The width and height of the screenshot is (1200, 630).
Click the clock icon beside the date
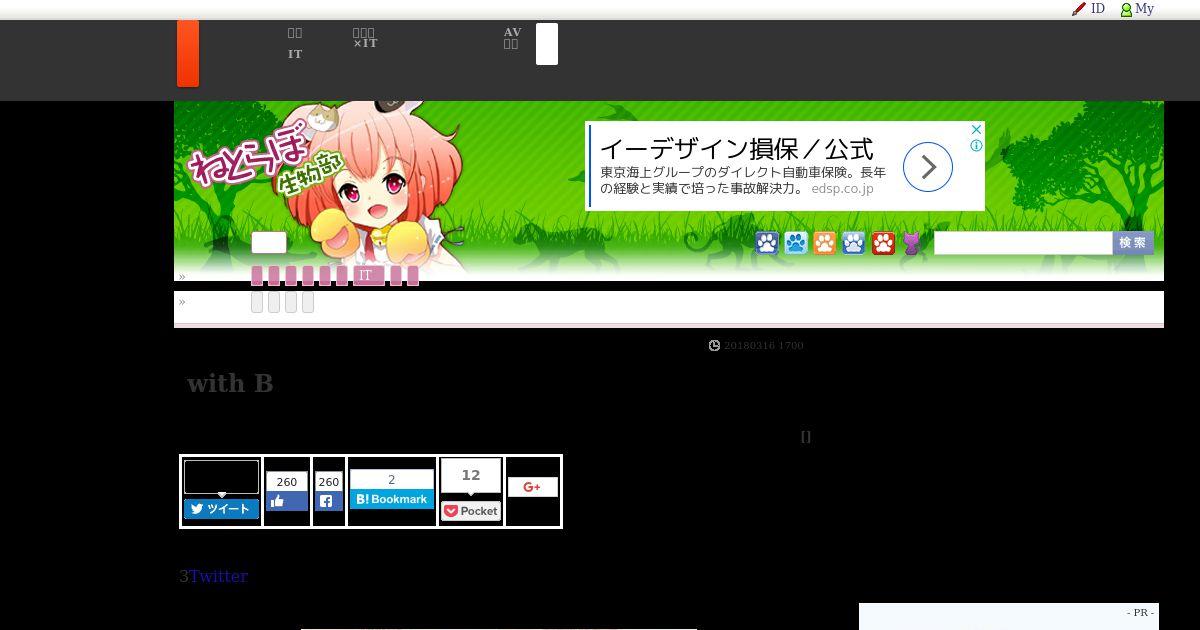tap(714, 346)
